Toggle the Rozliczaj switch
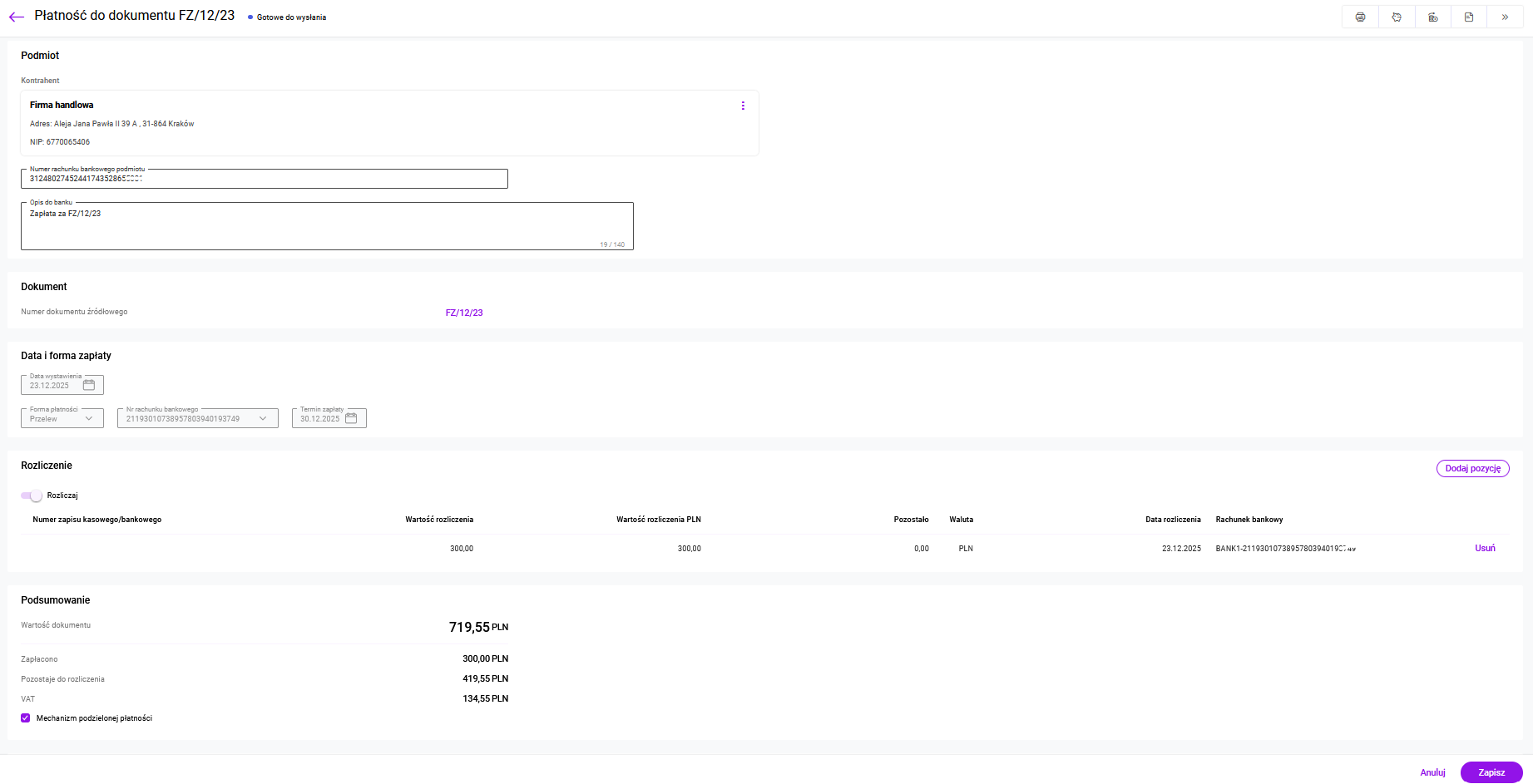This screenshot has width=1533, height=784. click(32, 496)
